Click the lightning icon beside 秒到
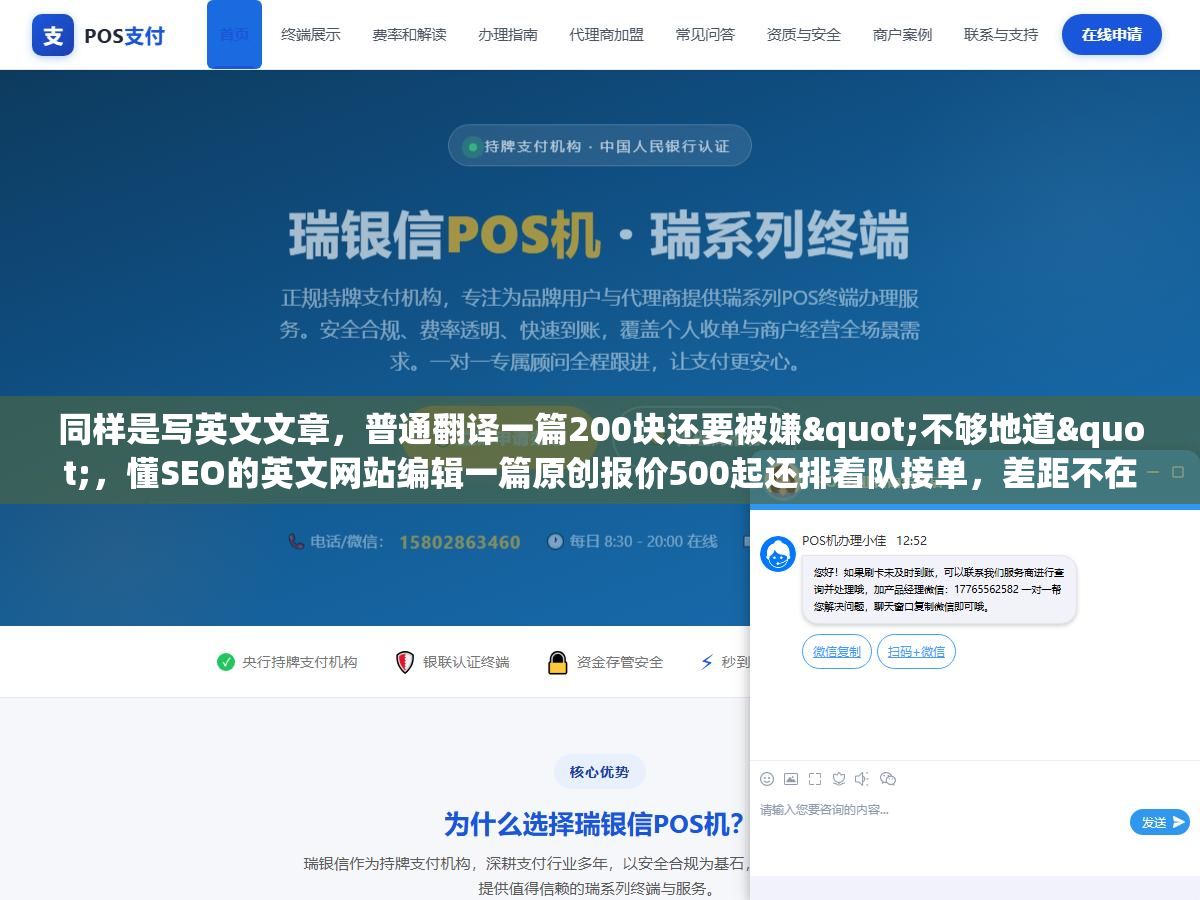 click(707, 662)
